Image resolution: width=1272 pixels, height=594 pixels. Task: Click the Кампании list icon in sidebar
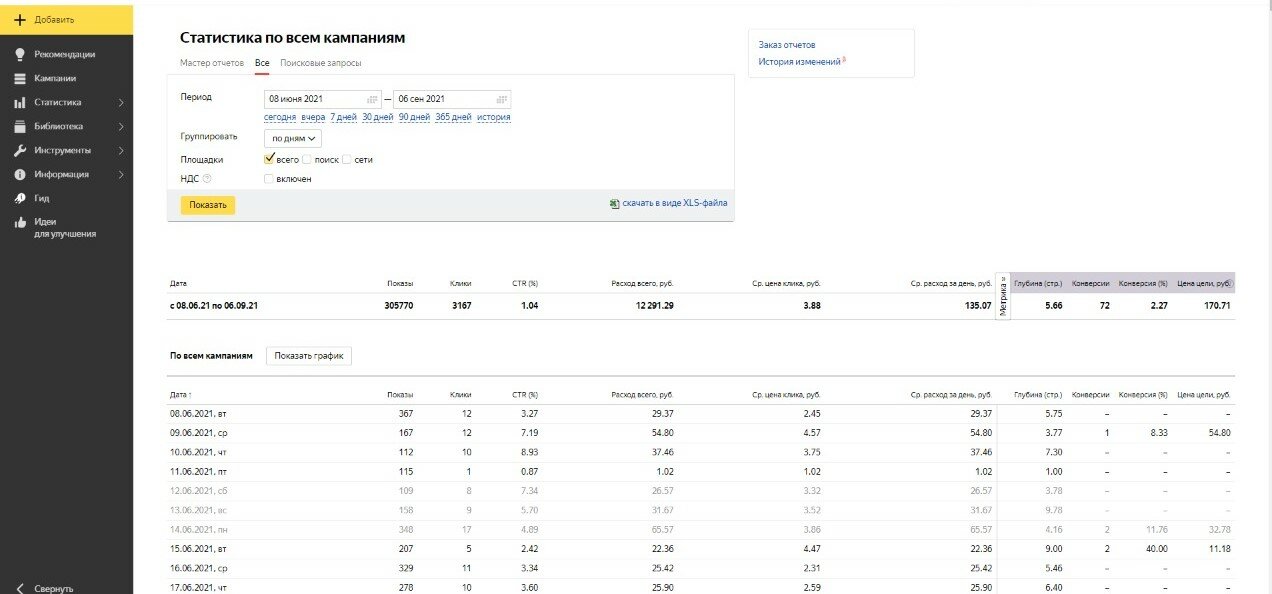pos(20,78)
